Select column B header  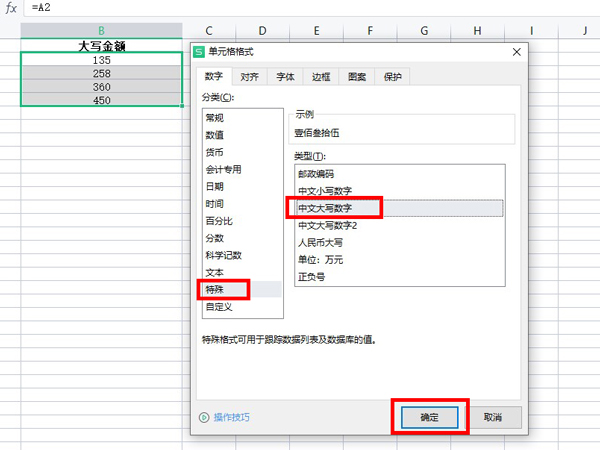(101, 31)
